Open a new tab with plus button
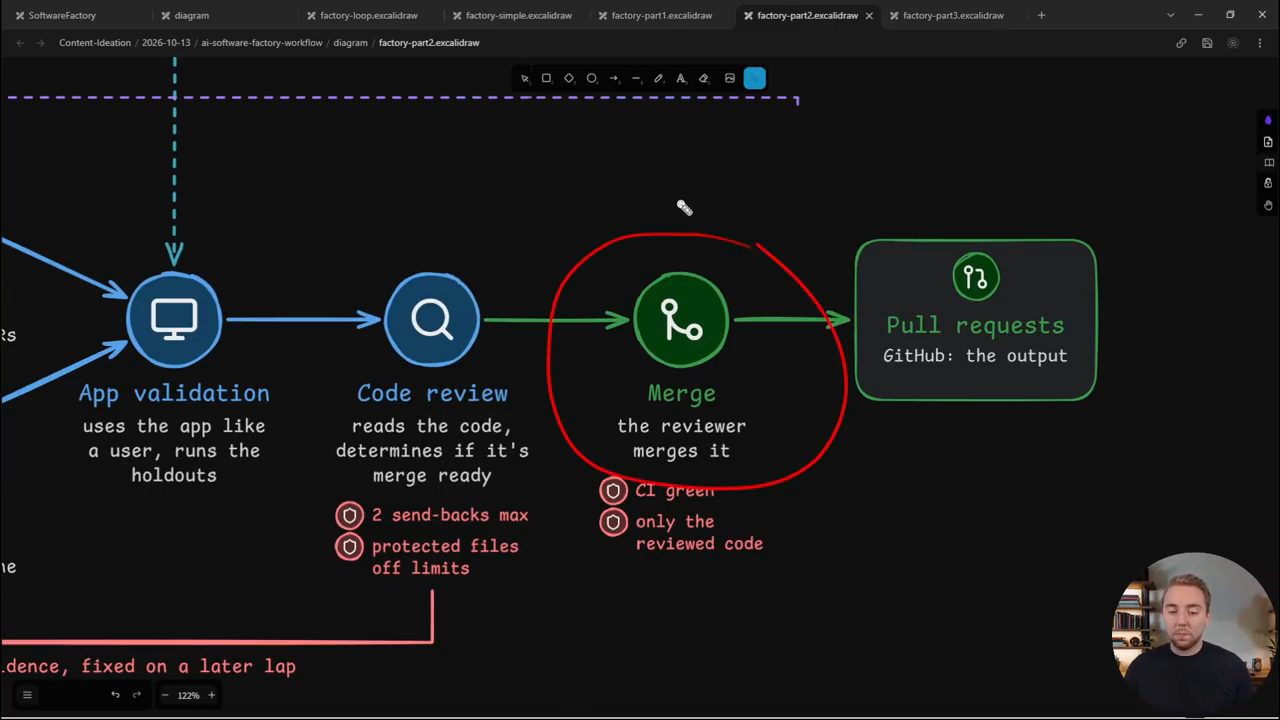The image size is (1280, 720). (x=1041, y=15)
